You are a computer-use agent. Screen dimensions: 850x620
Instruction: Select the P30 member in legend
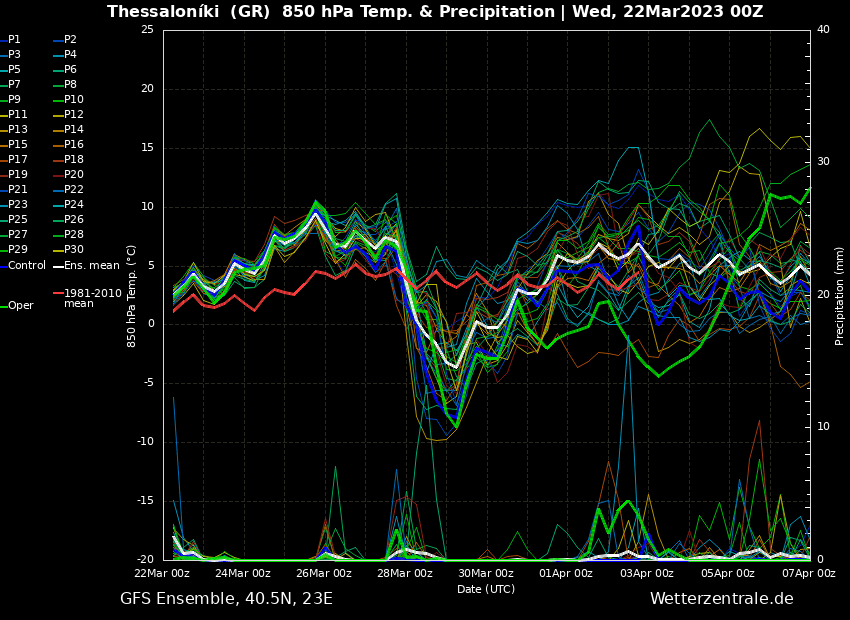73,250
